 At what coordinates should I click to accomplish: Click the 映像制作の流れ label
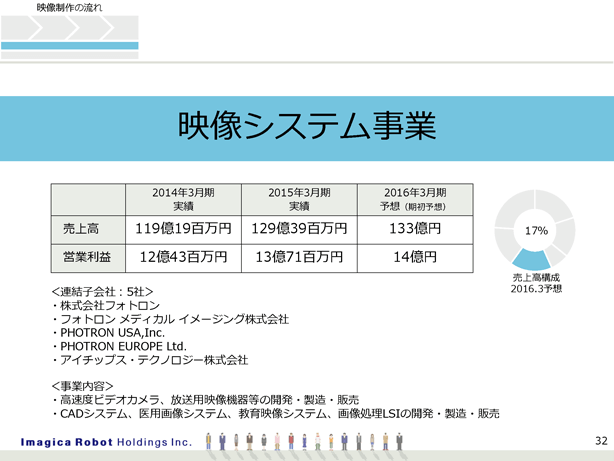(x=70, y=7)
